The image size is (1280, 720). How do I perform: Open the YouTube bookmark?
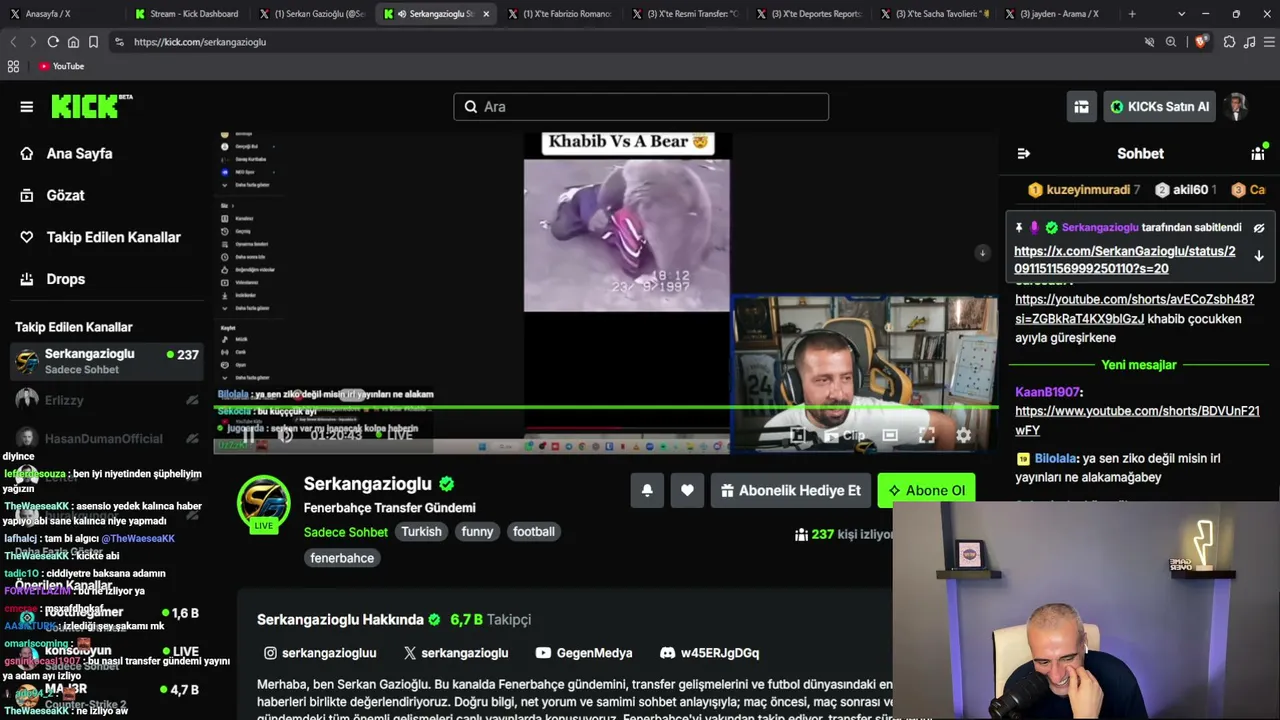(61, 67)
